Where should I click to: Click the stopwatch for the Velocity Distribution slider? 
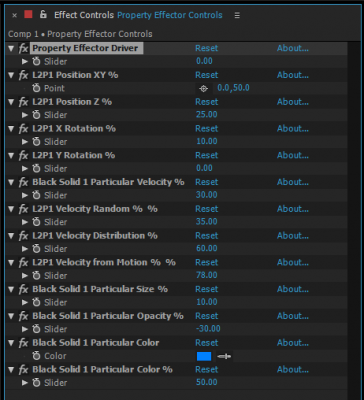point(36,249)
